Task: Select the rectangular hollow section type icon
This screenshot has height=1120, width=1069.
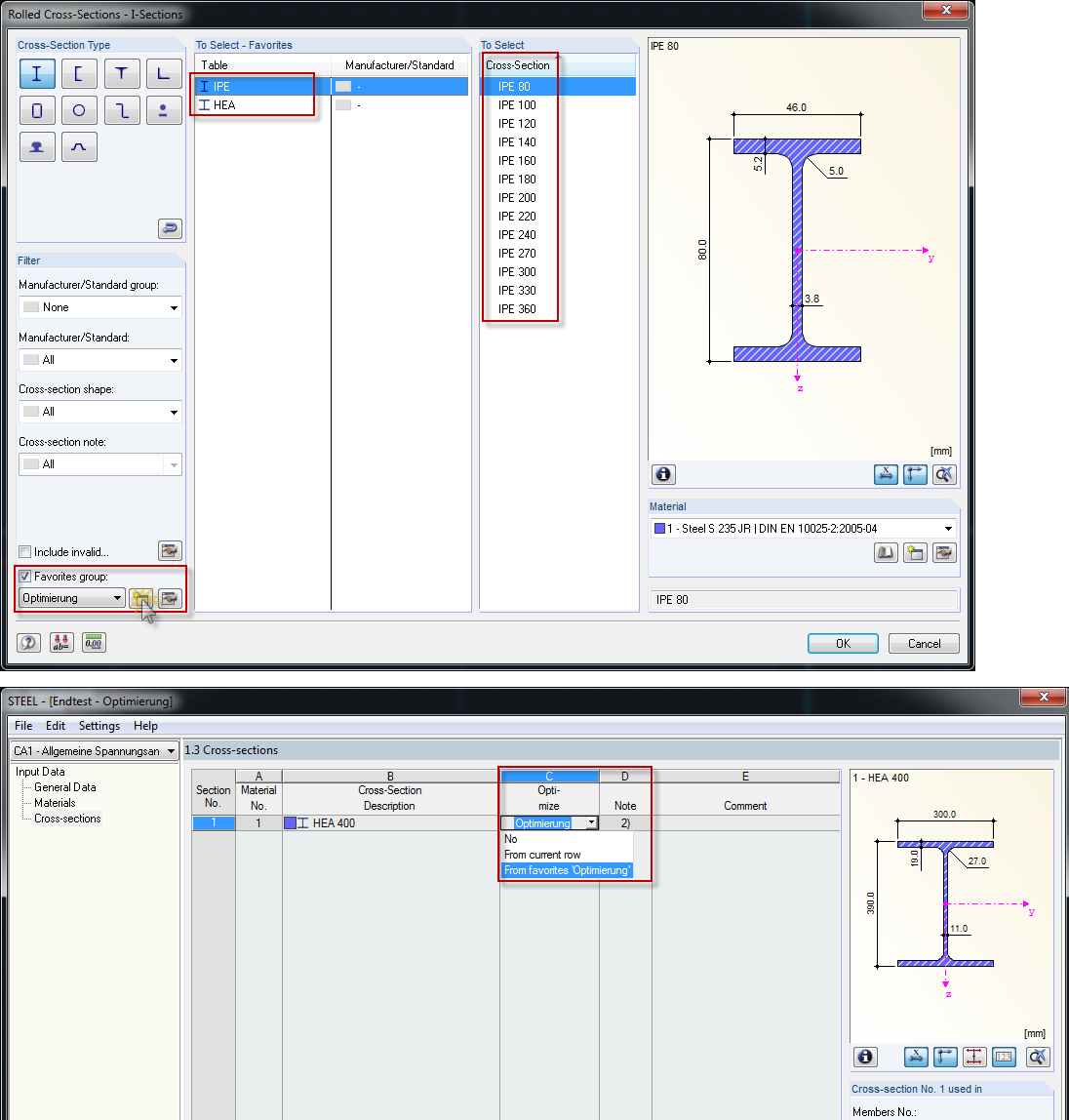Action: click(37, 110)
